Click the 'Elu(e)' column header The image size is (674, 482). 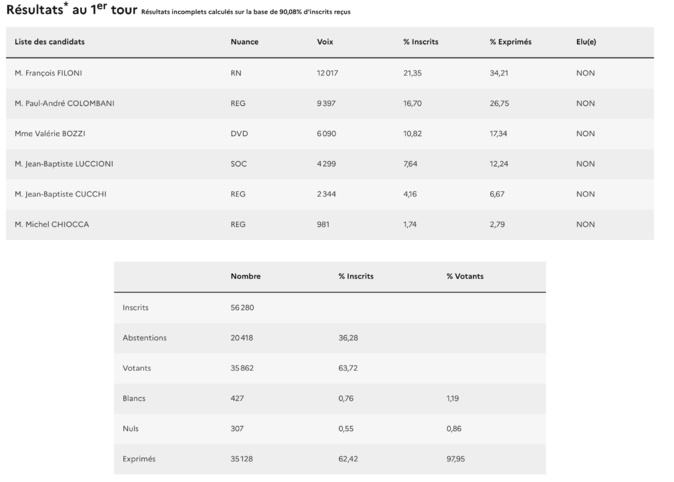click(x=589, y=42)
